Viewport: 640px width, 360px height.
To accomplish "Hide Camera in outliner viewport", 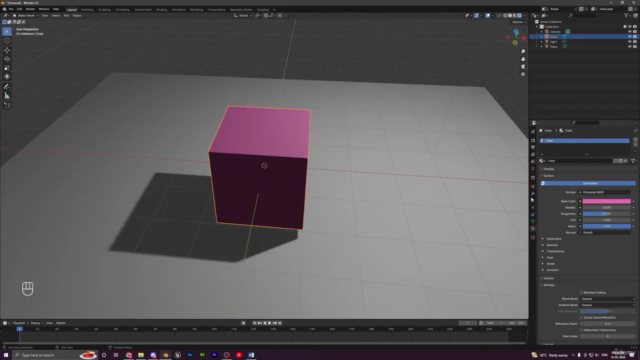I will (629, 31).
